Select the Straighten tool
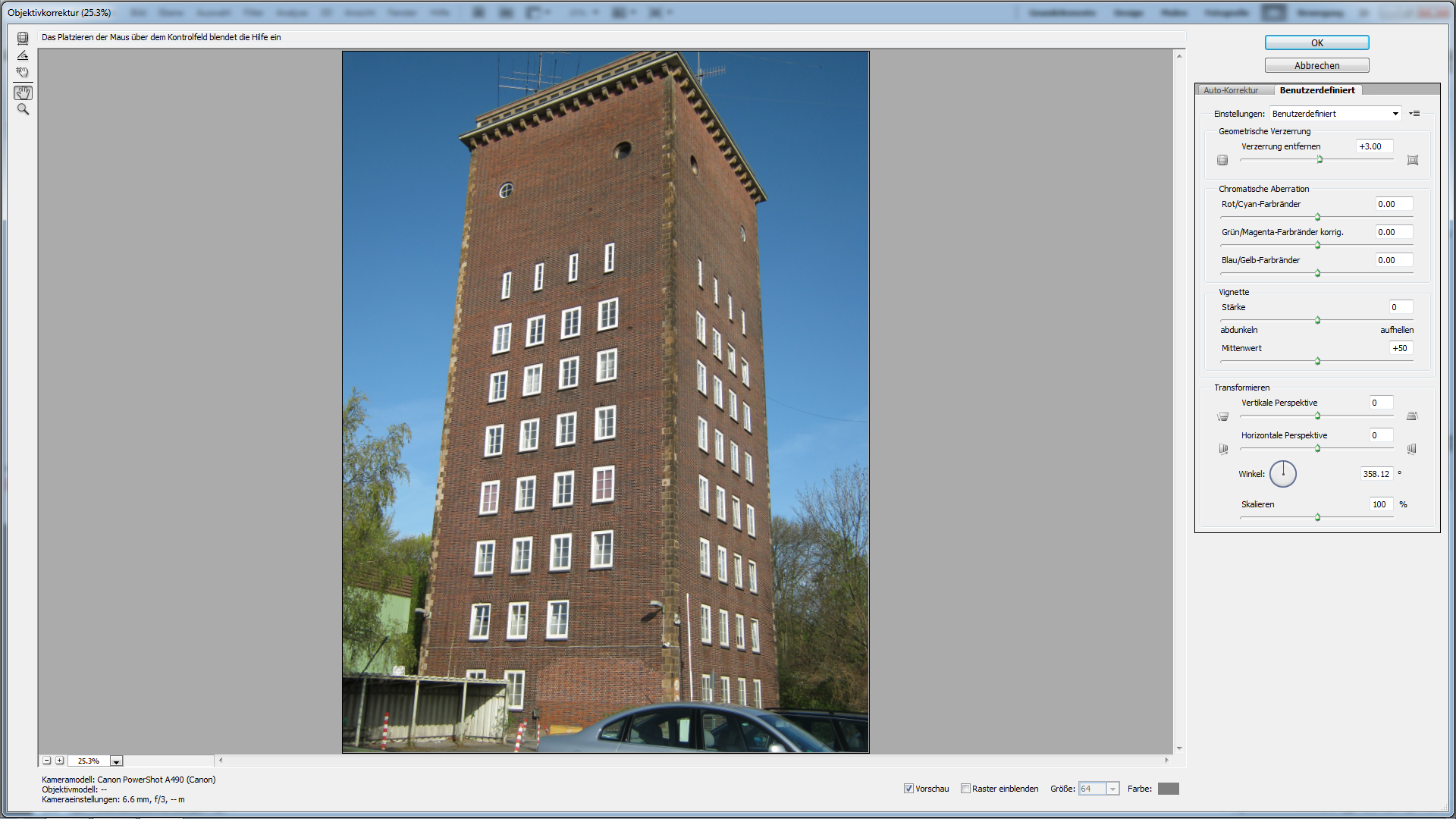This screenshot has width=1456, height=819. coord(23,55)
